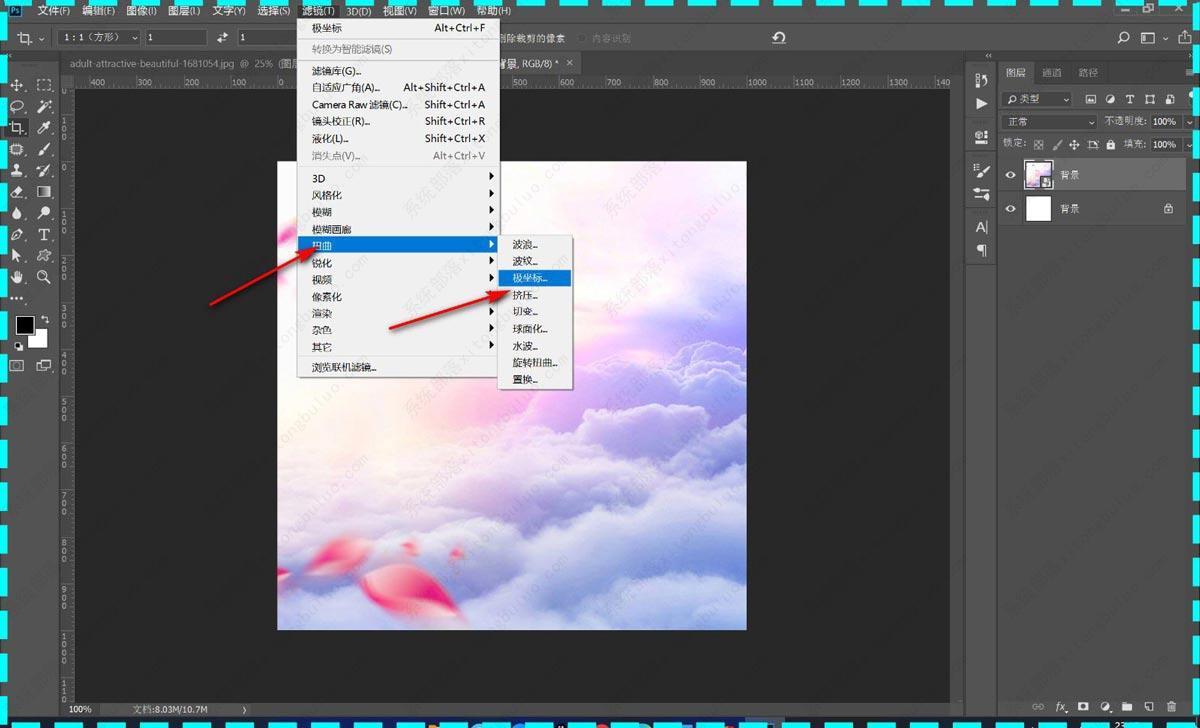Toggle visibility of the locked 背景 layer
Screen dimensions: 1200x728
click(1011, 209)
